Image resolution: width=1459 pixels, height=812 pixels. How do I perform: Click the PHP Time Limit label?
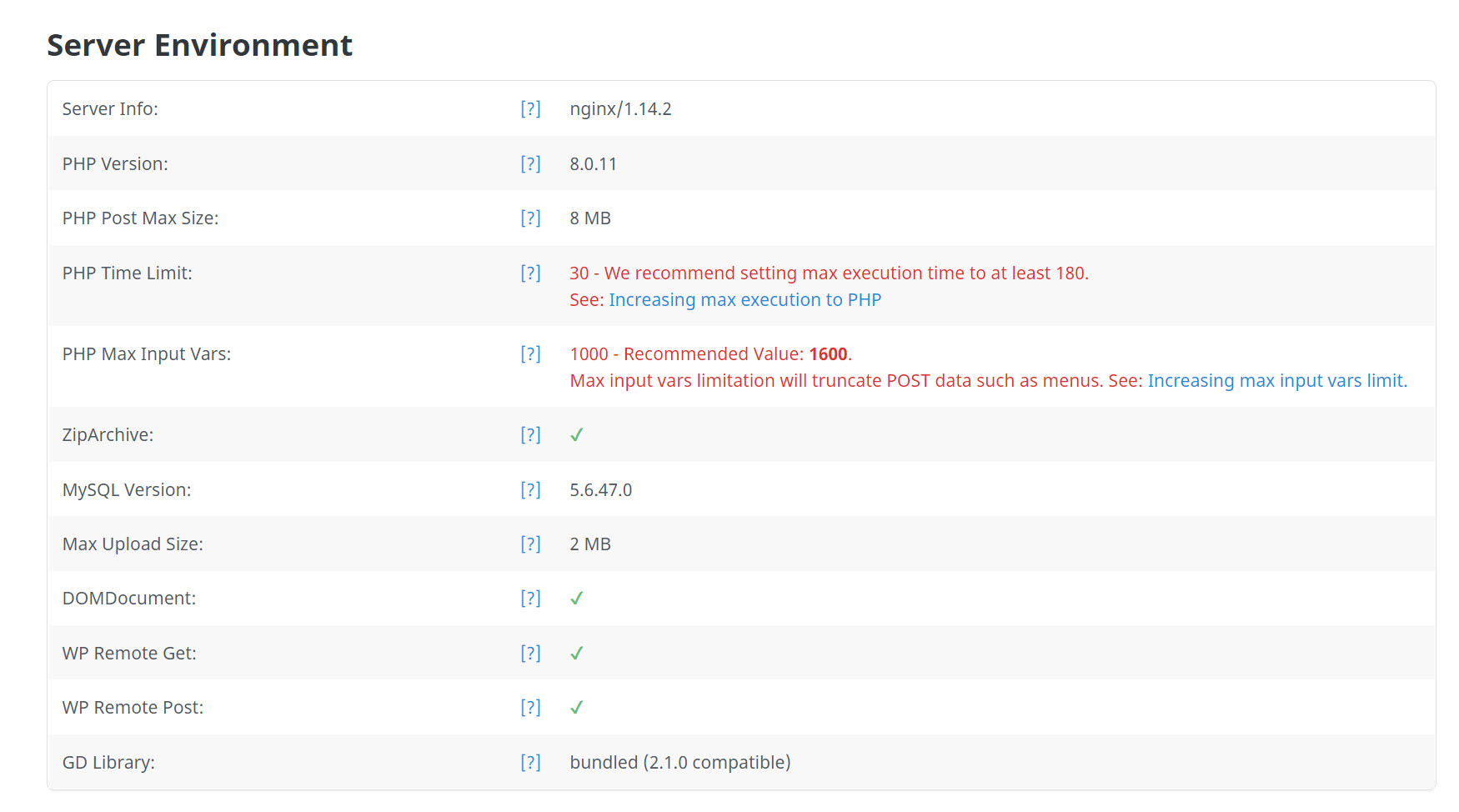[x=128, y=273]
